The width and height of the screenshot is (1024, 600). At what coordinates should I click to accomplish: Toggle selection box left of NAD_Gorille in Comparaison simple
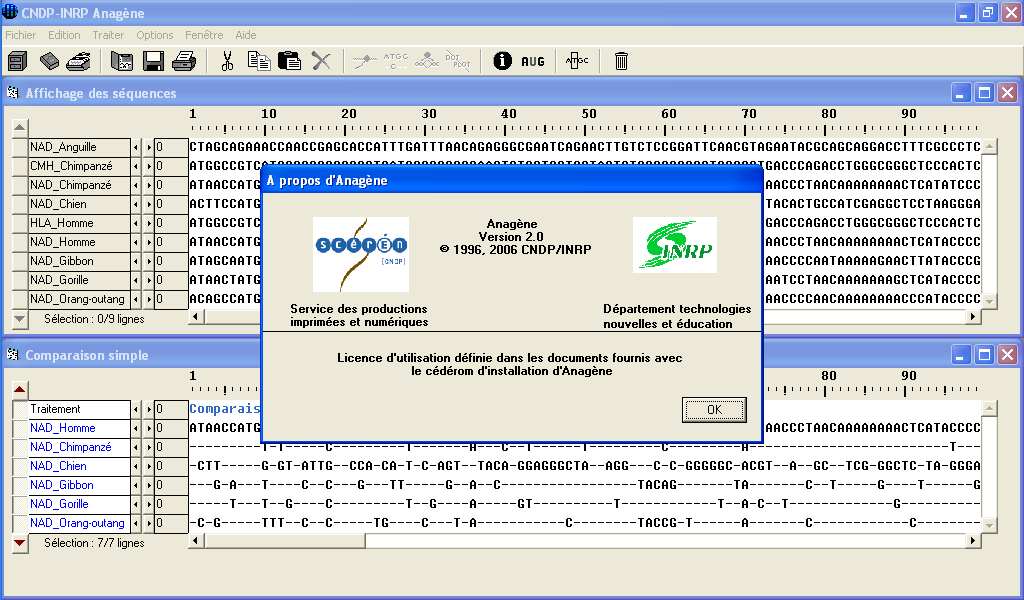pos(20,504)
